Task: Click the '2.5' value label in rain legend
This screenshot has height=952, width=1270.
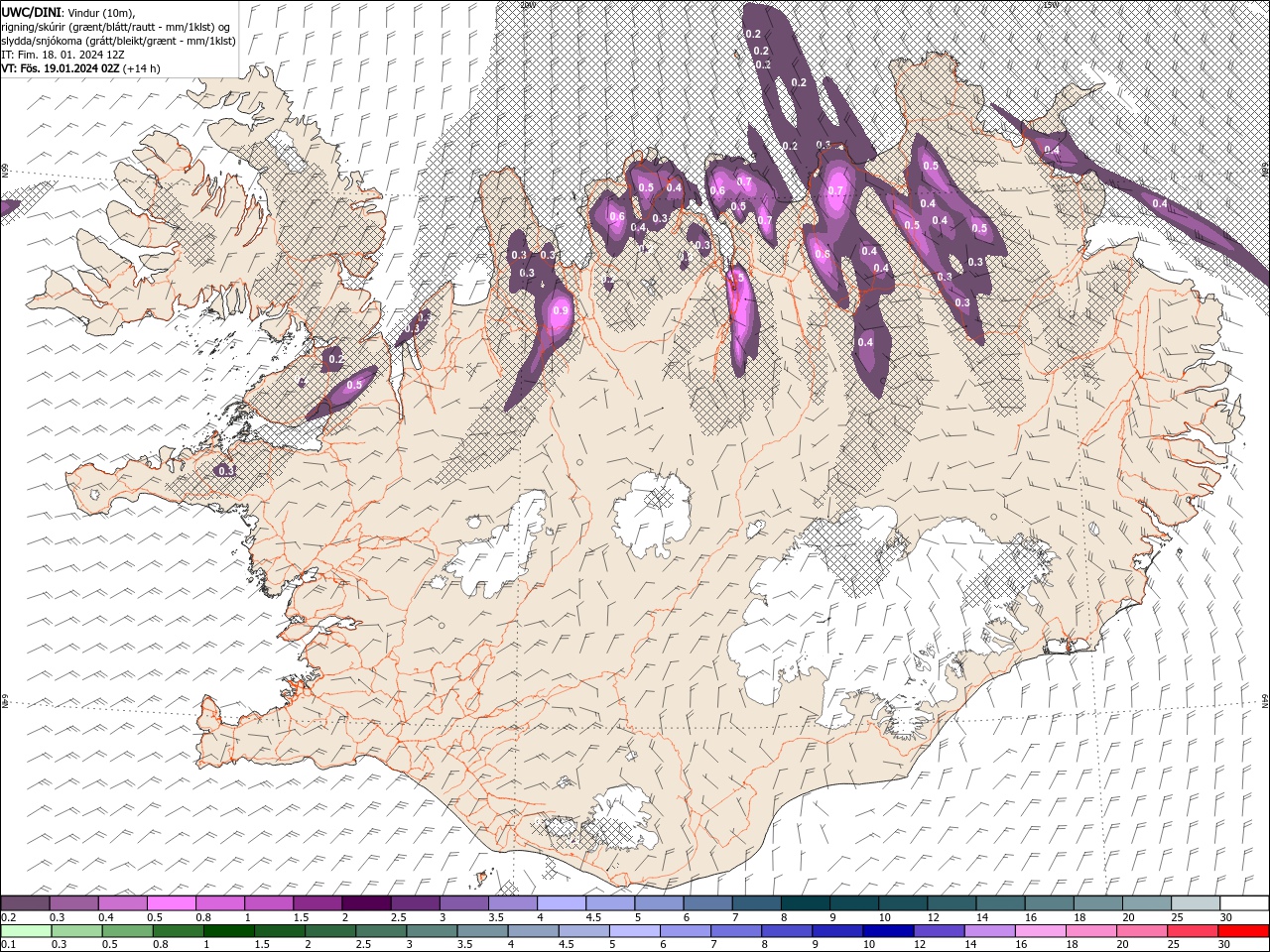Action: pos(363,944)
